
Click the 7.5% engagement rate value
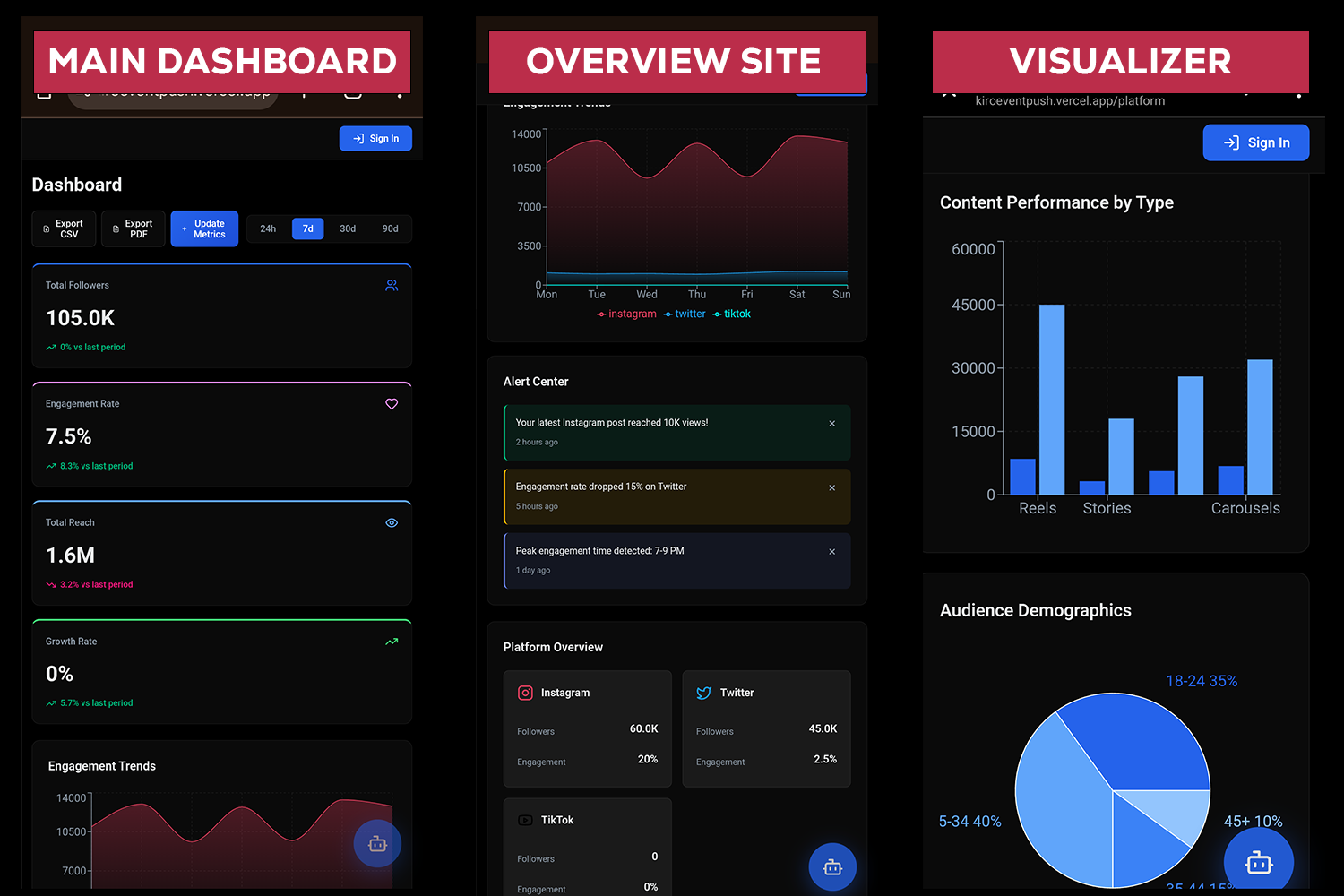69,436
